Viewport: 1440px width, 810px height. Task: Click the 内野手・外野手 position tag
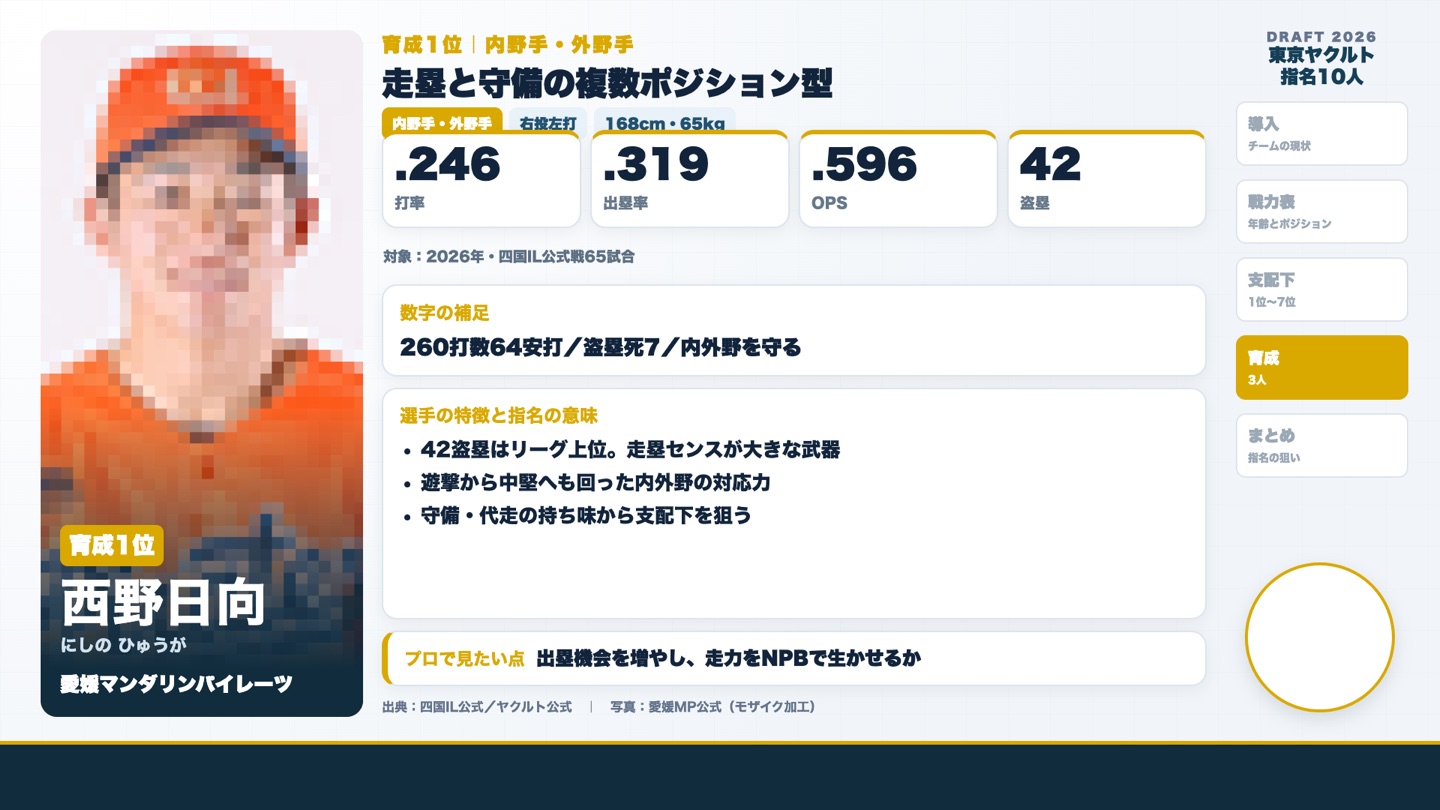[x=442, y=123]
